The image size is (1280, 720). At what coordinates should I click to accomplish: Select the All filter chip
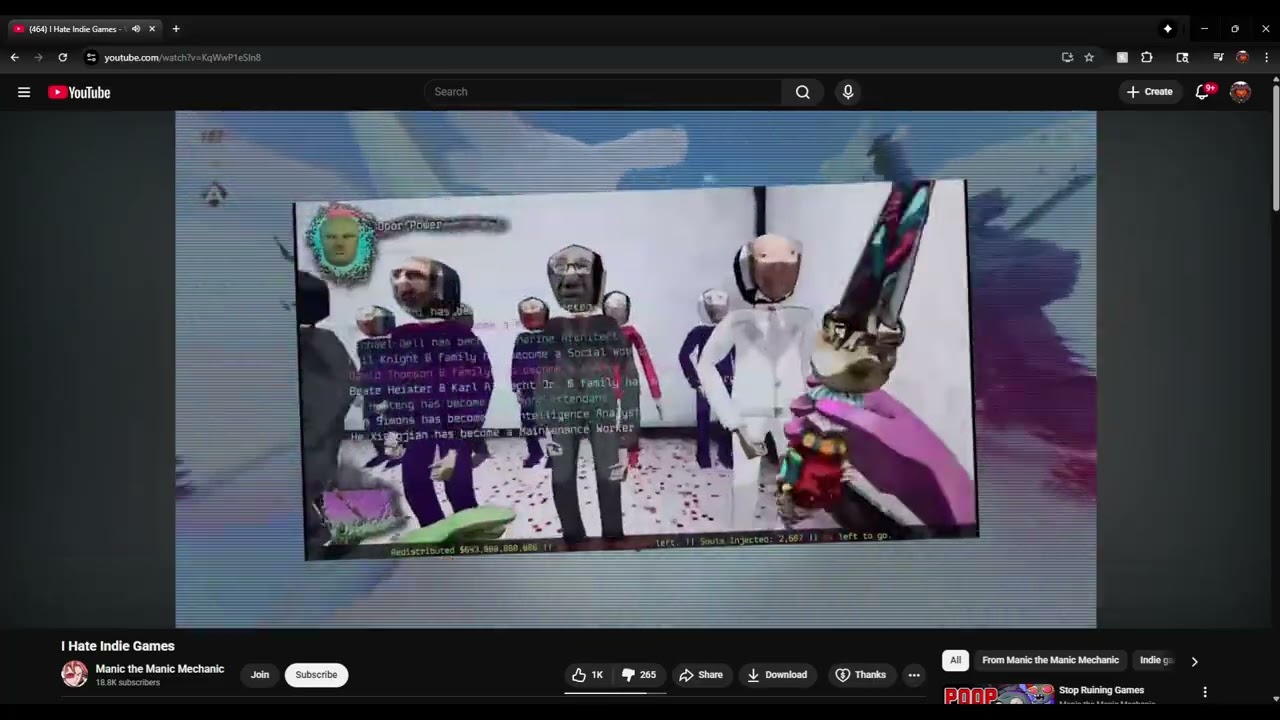(x=955, y=660)
